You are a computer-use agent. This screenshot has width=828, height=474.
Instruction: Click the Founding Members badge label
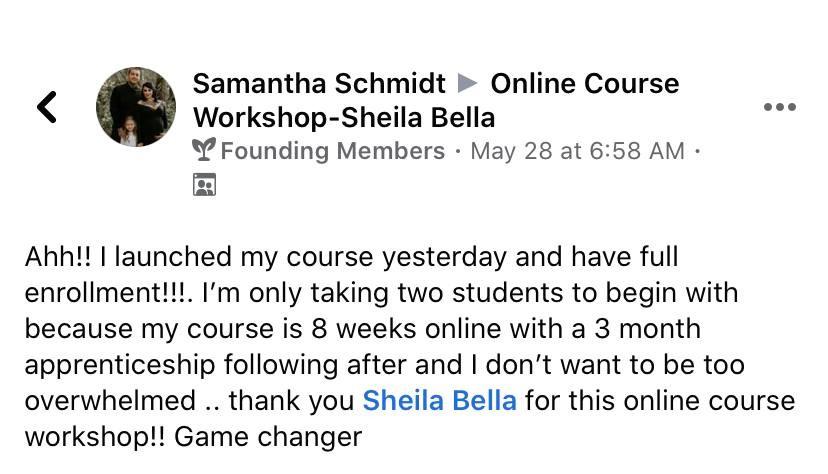tap(332, 151)
